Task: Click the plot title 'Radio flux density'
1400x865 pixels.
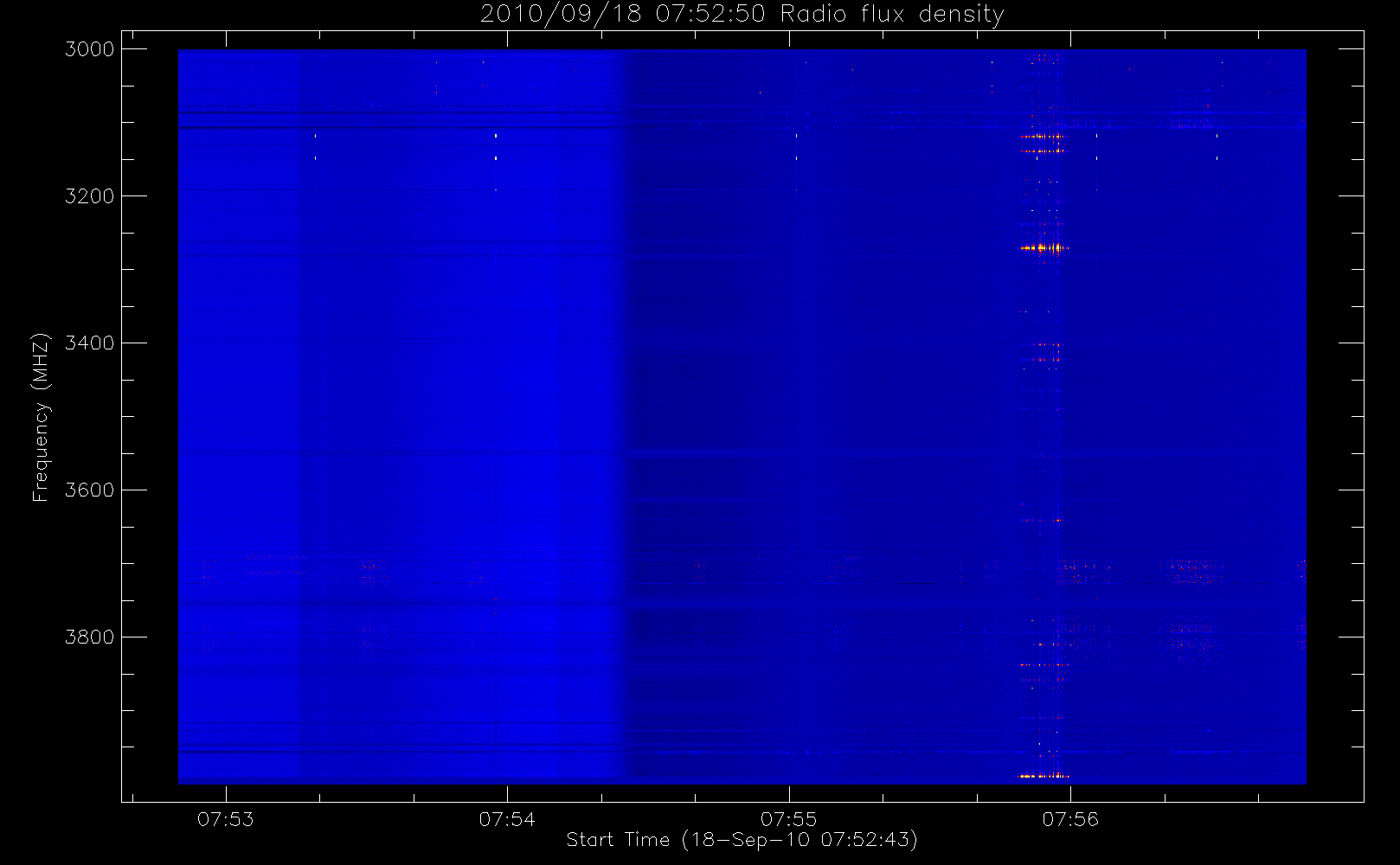Action: 892,14
